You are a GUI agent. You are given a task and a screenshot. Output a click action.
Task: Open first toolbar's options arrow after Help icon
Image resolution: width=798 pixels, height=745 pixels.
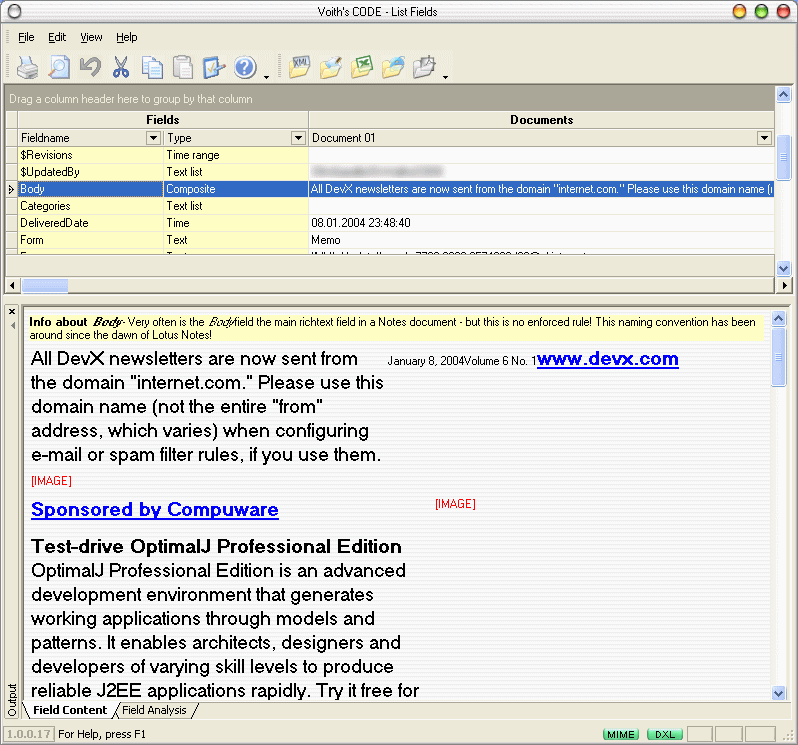click(266, 77)
